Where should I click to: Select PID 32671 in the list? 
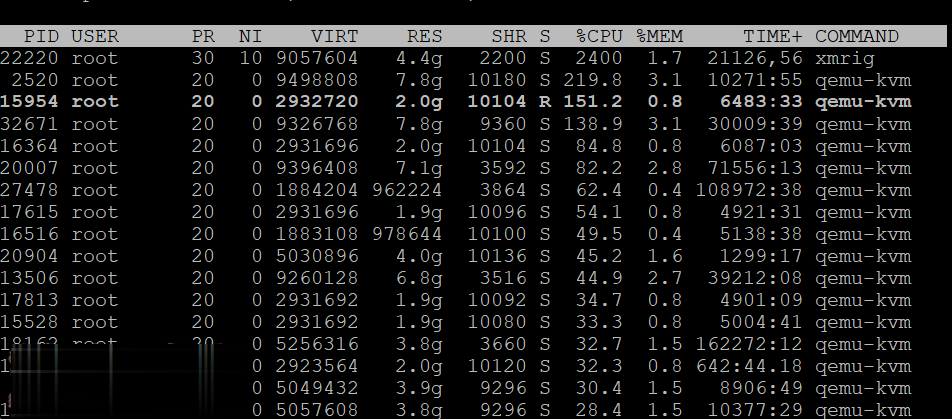click(x=32, y=124)
